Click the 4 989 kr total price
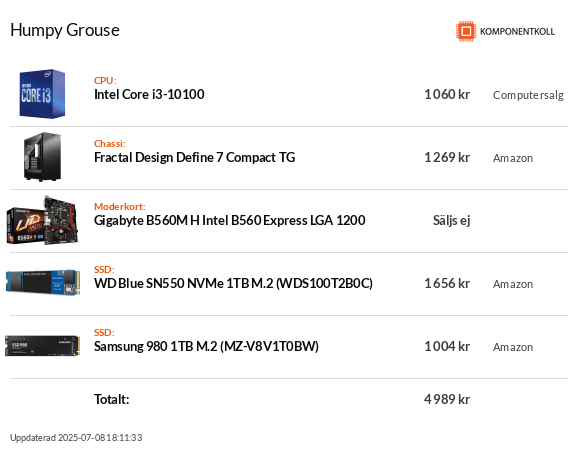Screen dimensions: 577x451 [x=447, y=399]
